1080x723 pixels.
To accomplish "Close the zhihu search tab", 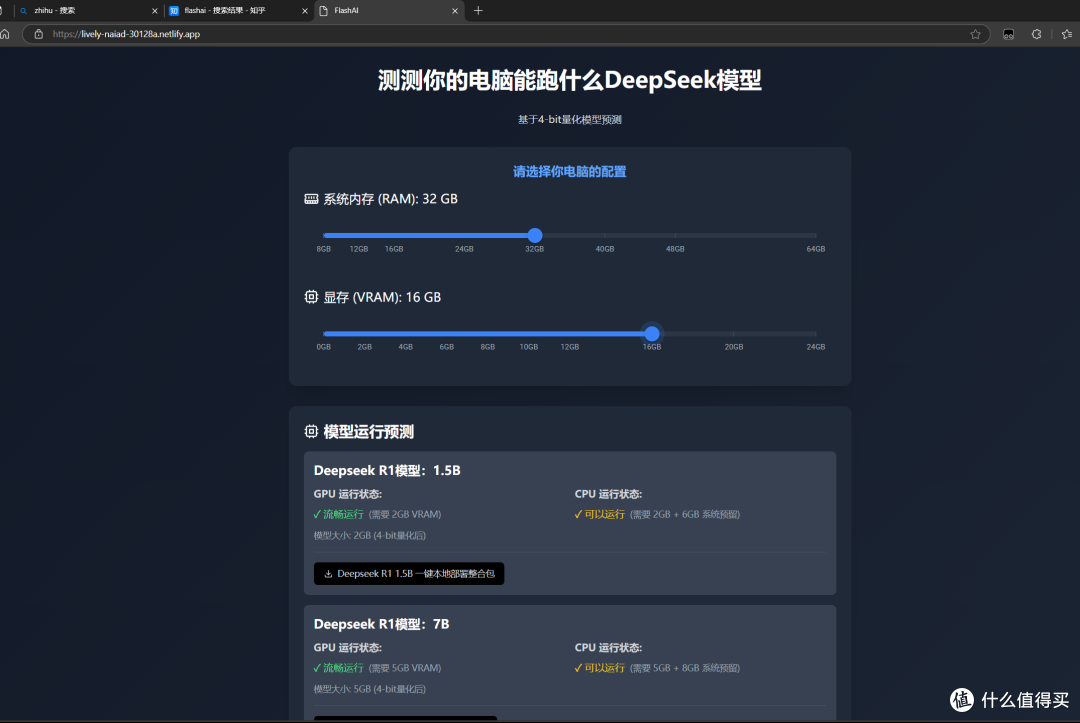I will point(154,11).
